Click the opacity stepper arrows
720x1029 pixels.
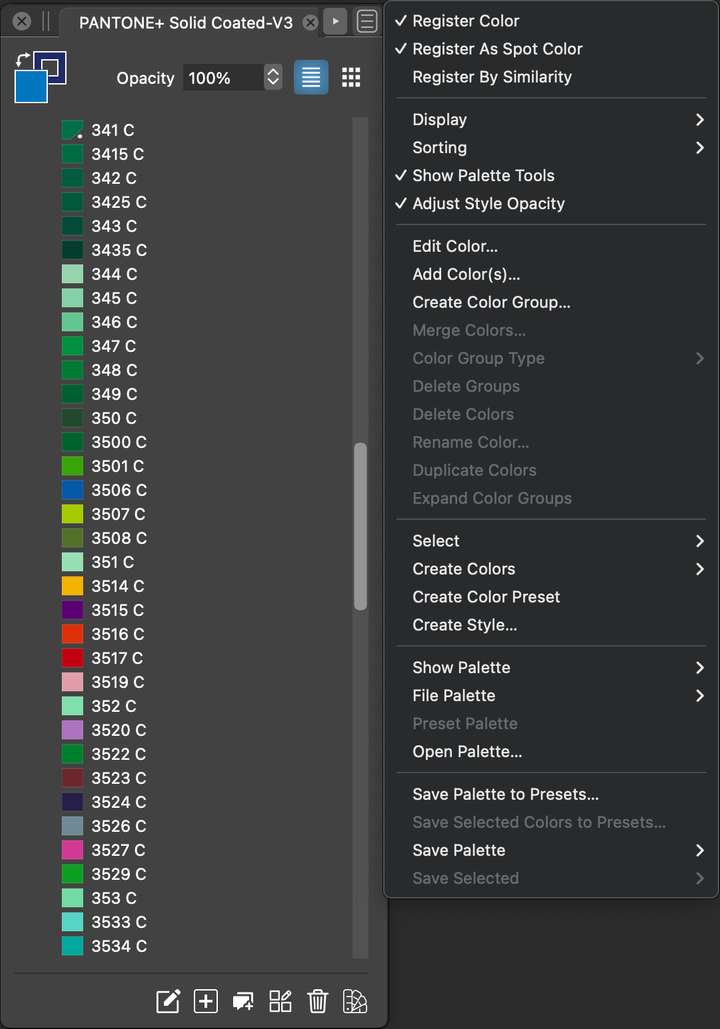point(273,77)
